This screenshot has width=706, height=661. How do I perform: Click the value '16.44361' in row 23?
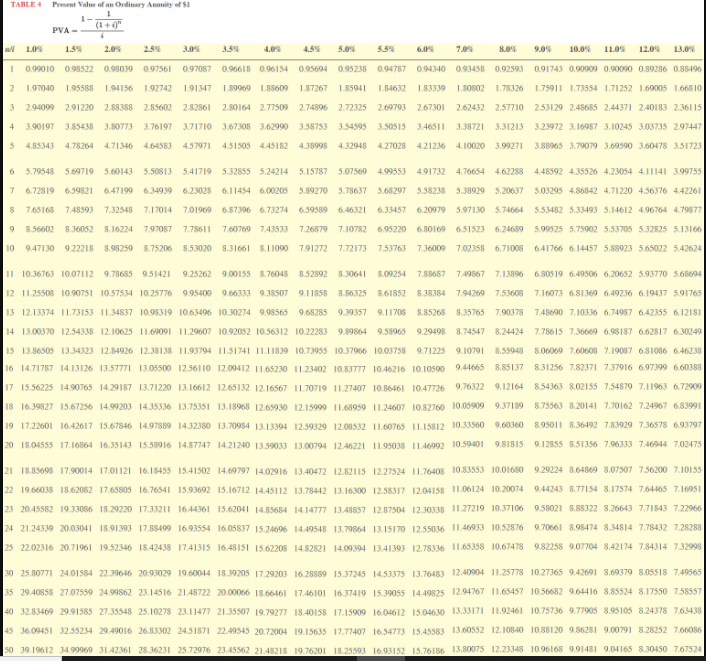click(195, 509)
